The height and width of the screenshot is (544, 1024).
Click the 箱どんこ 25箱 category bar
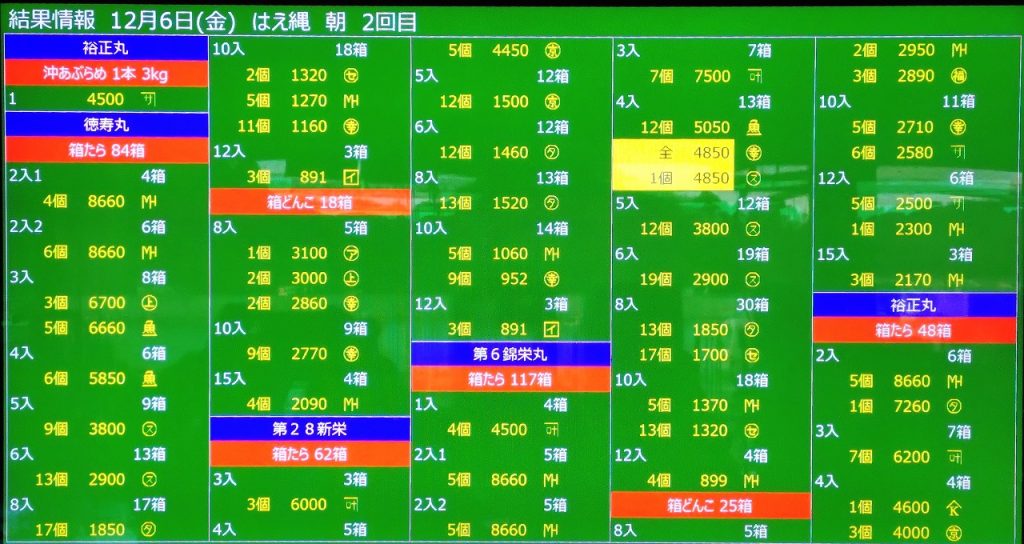(711, 506)
